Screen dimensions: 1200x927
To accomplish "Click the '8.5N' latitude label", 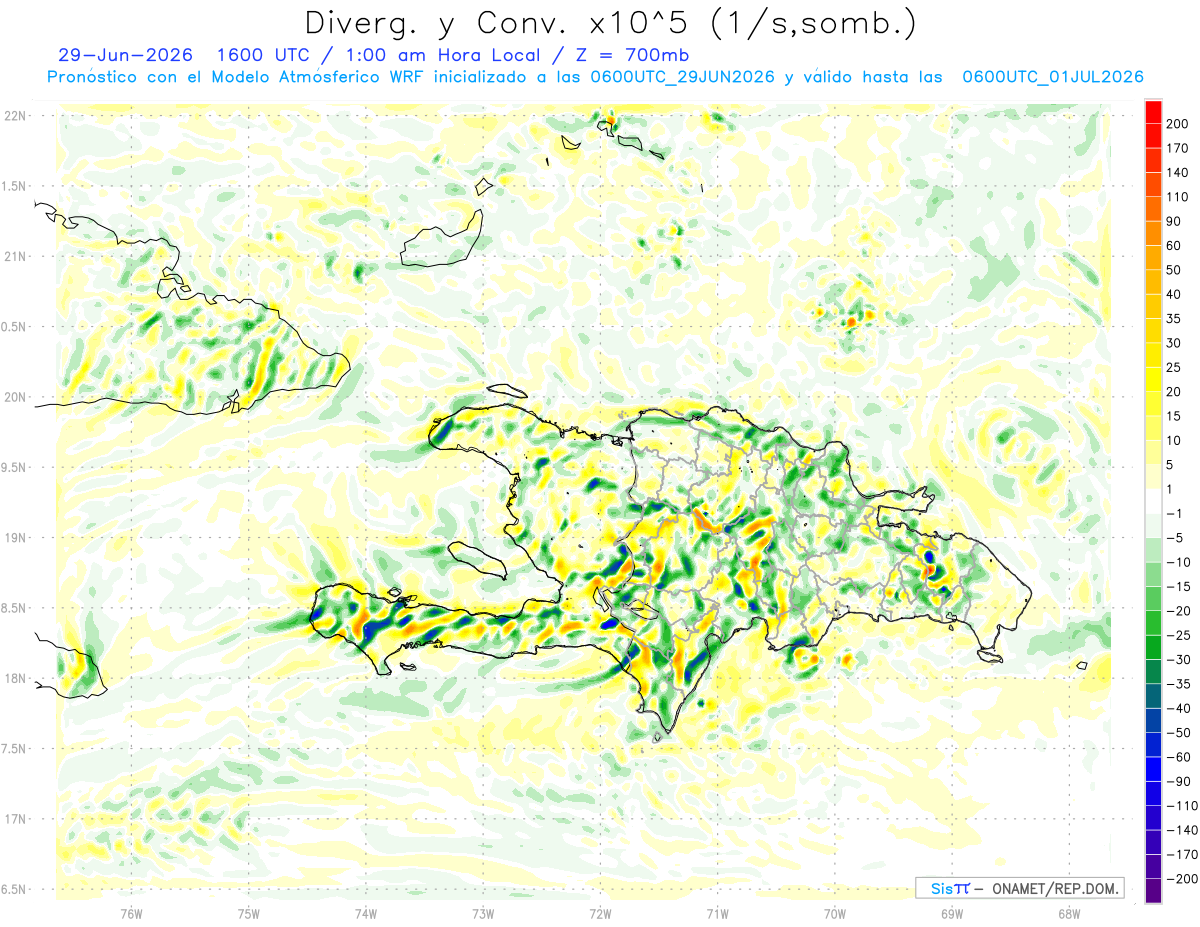I will click(13, 608).
